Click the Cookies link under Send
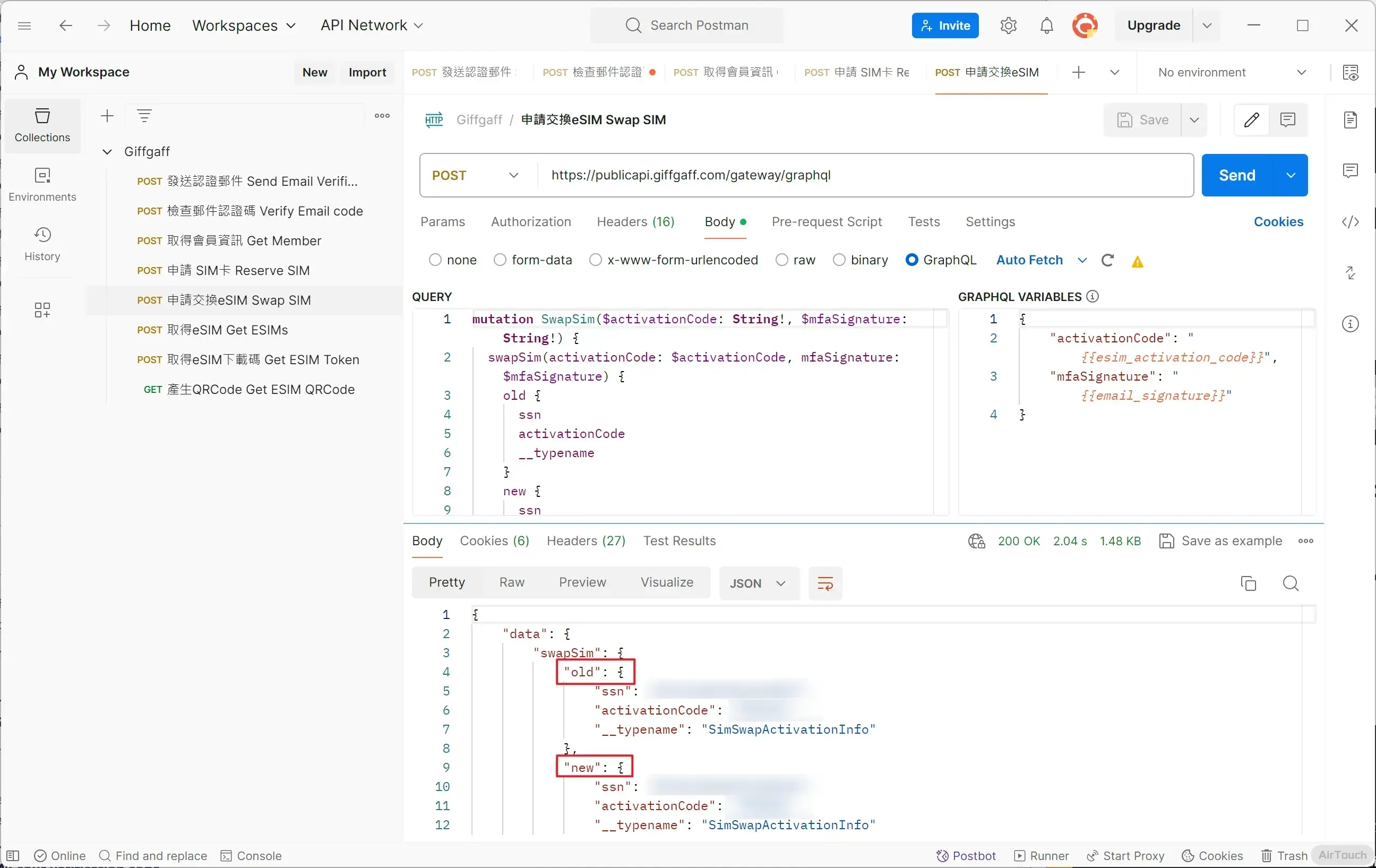 1278,222
